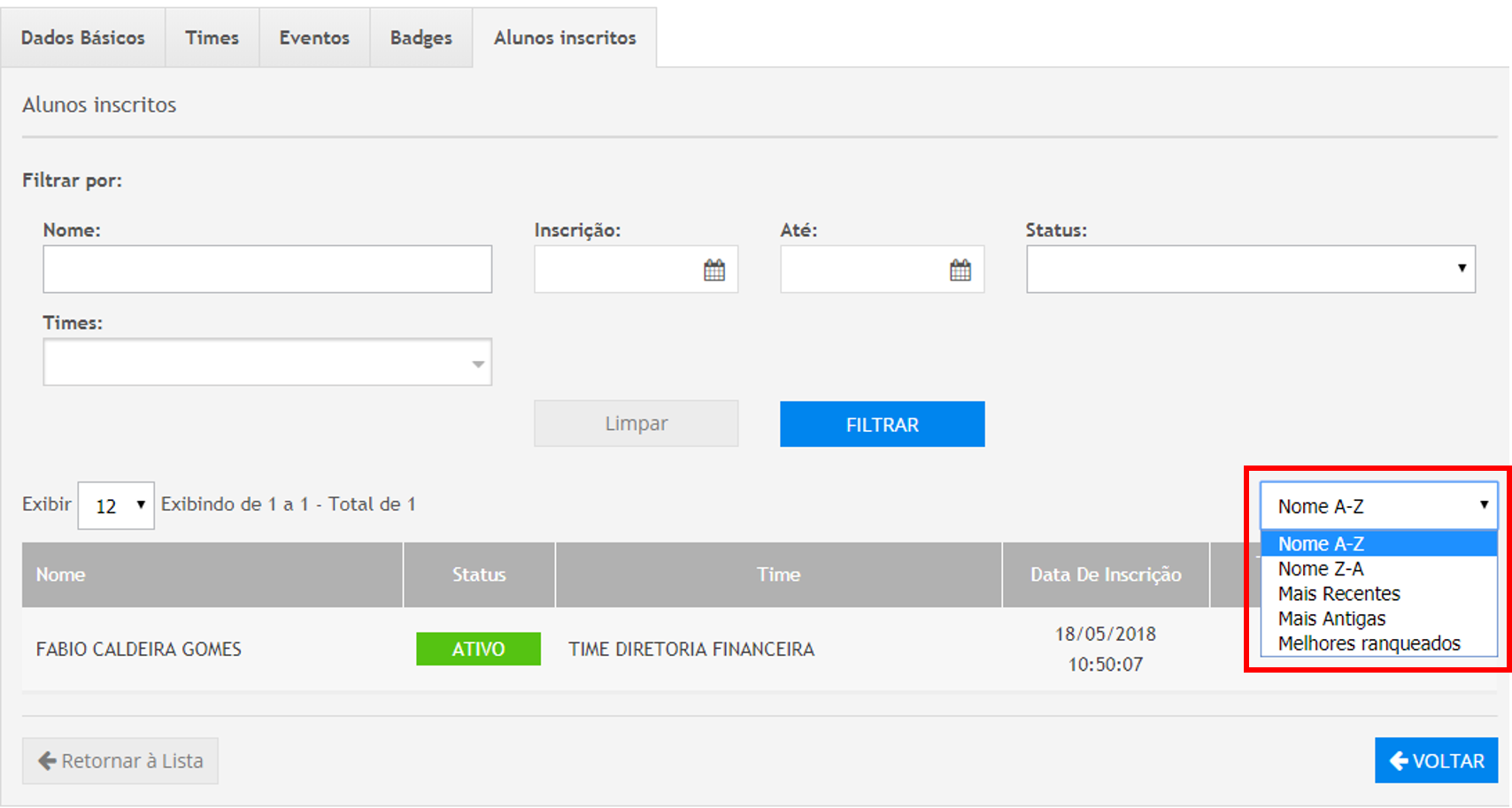This screenshot has height=808, width=1512.
Task: Pick Mais Antigas sort option
Action: click(1331, 619)
